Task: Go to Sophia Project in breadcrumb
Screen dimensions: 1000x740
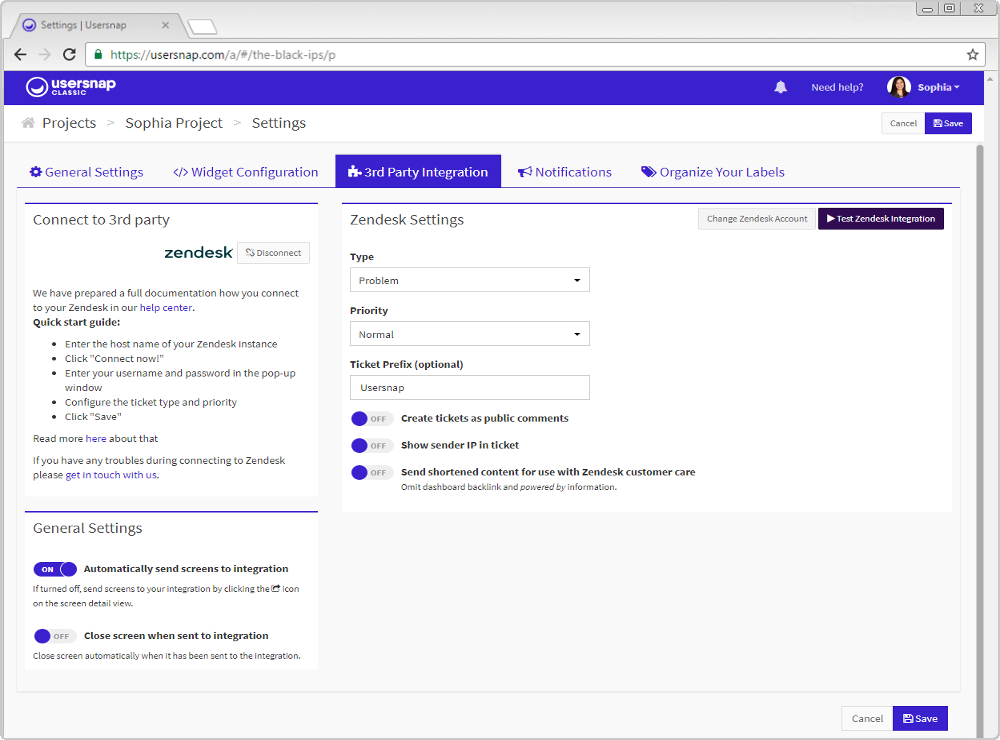Action: (x=173, y=122)
